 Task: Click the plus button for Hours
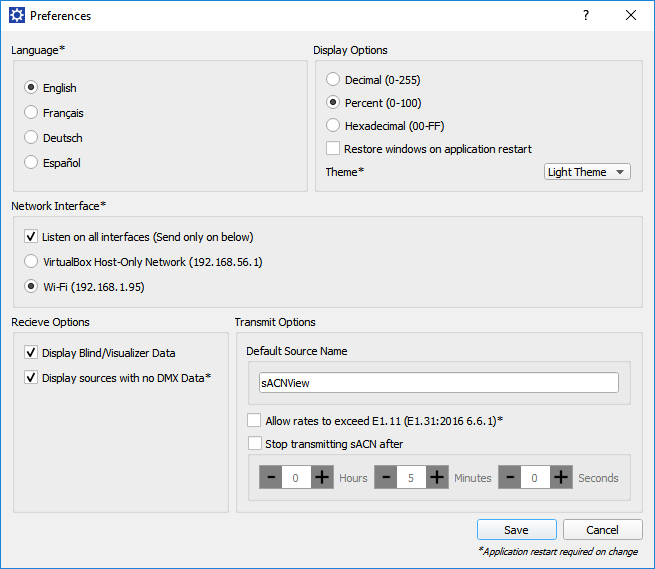pyautogui.click(x=322, y=478)
